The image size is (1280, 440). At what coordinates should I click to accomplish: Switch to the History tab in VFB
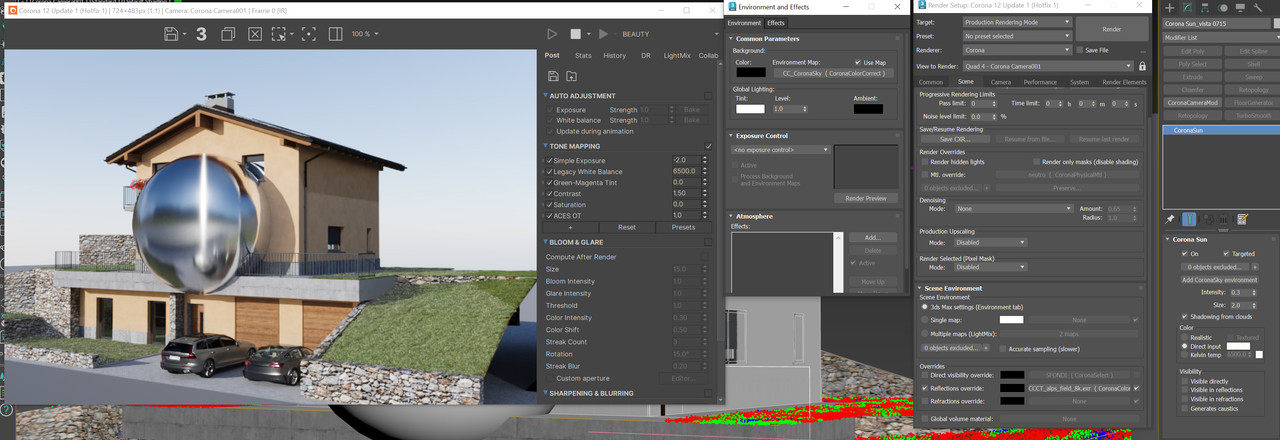pos(615,55)
